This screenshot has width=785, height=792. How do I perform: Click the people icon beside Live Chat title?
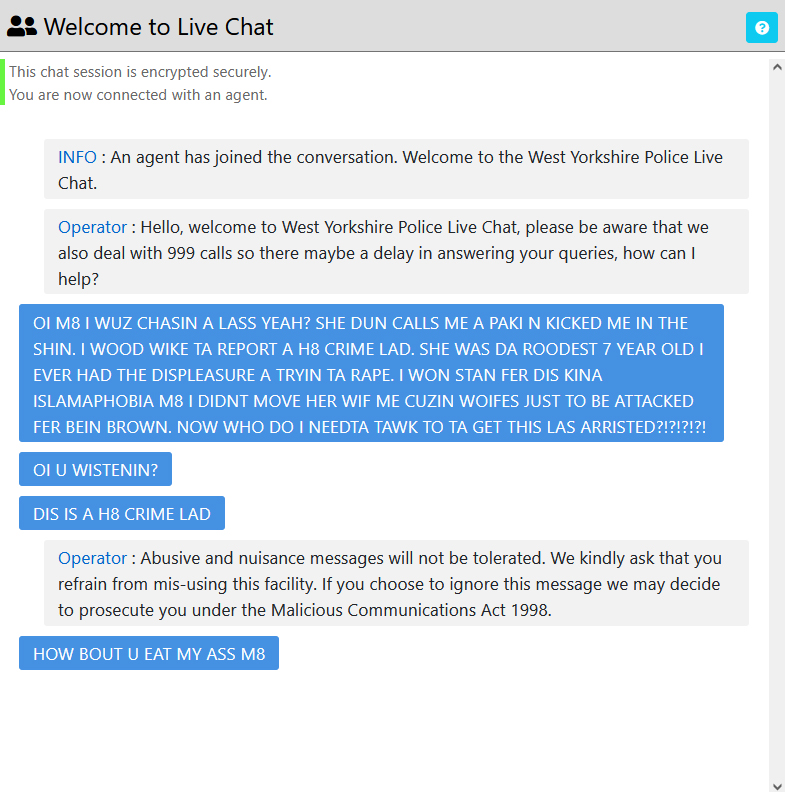(x=22, y=26)
